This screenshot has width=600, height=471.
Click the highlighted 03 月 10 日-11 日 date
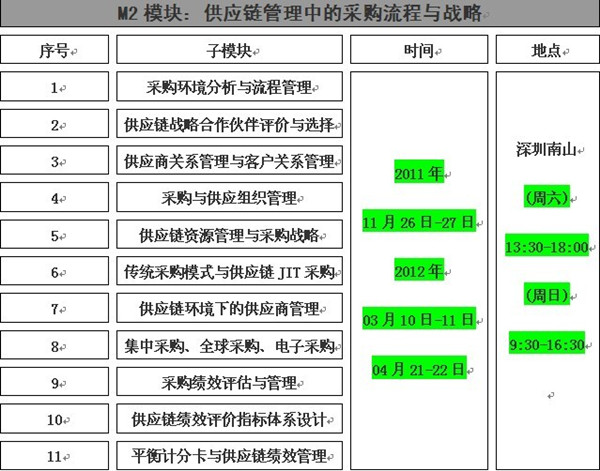pyautogui.click(x=418, y=320)
